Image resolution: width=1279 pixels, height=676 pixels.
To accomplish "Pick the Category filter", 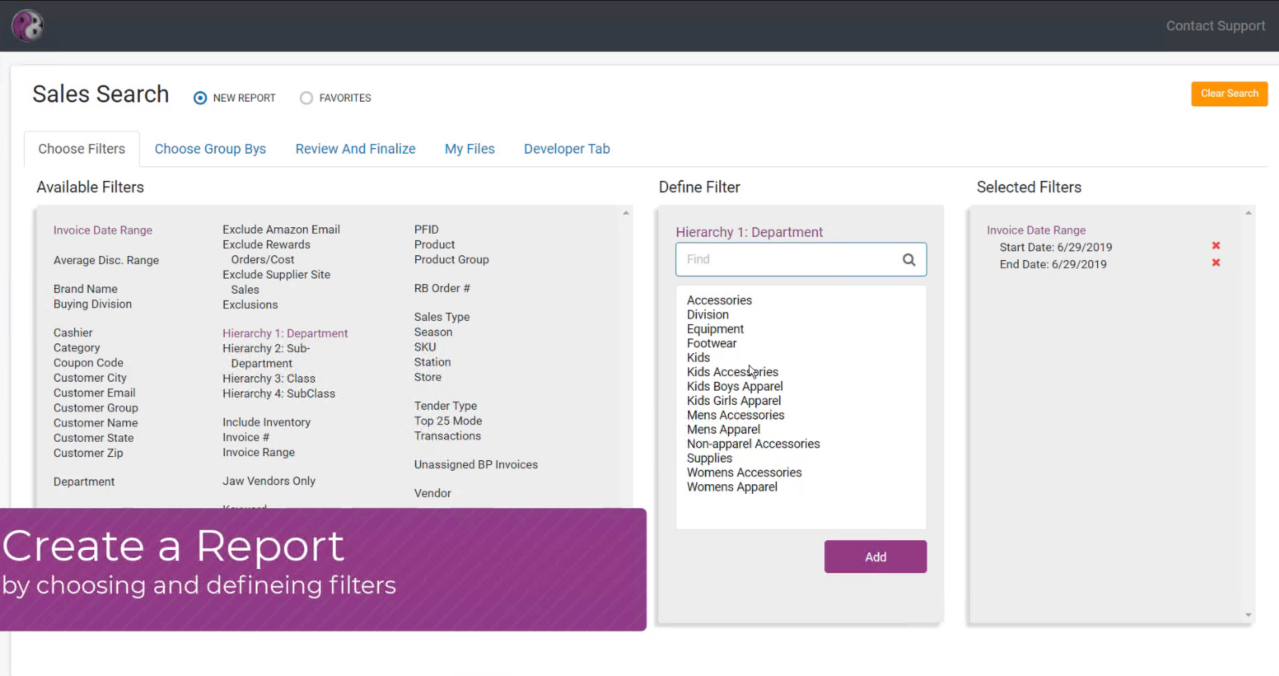I will click(x=77, y=348).
